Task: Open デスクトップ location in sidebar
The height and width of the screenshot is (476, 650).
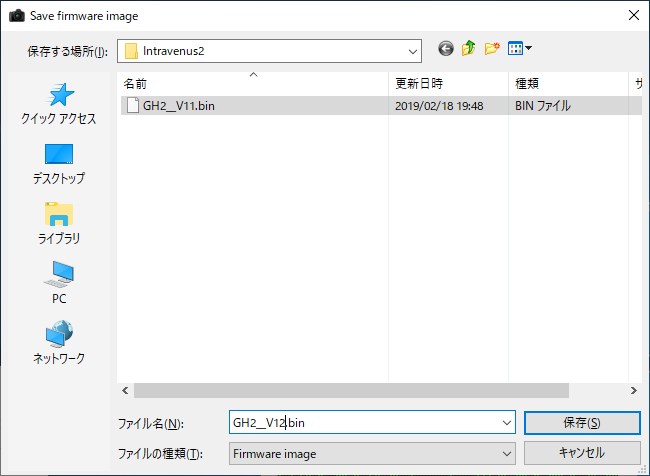Action: [59, 164]
